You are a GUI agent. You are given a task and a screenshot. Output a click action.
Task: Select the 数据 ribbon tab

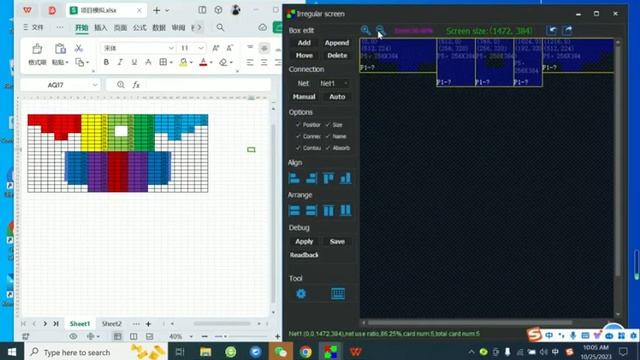tap(159, 27)
